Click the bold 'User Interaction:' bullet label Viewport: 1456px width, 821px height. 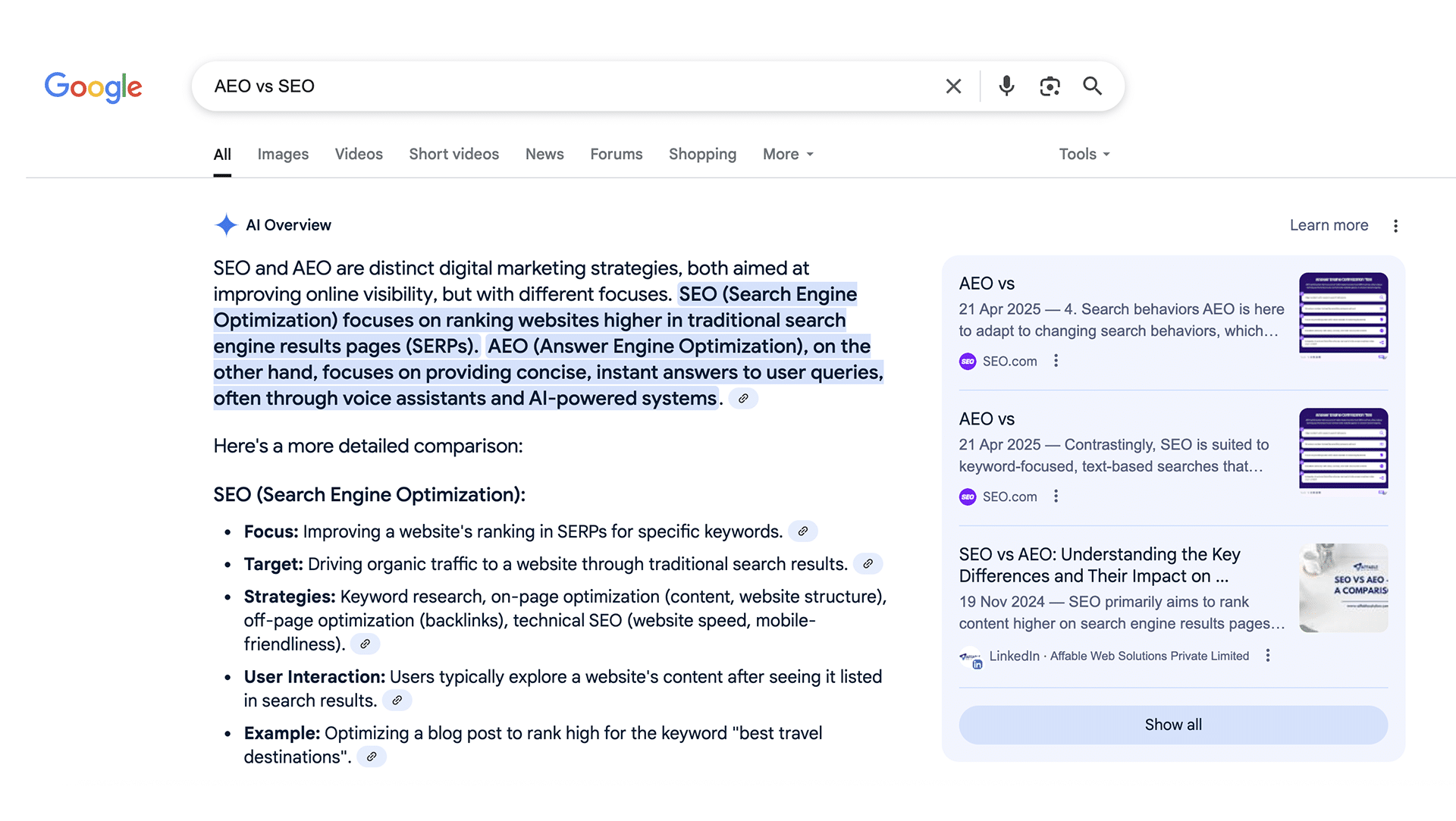click(x=315, y=677)
